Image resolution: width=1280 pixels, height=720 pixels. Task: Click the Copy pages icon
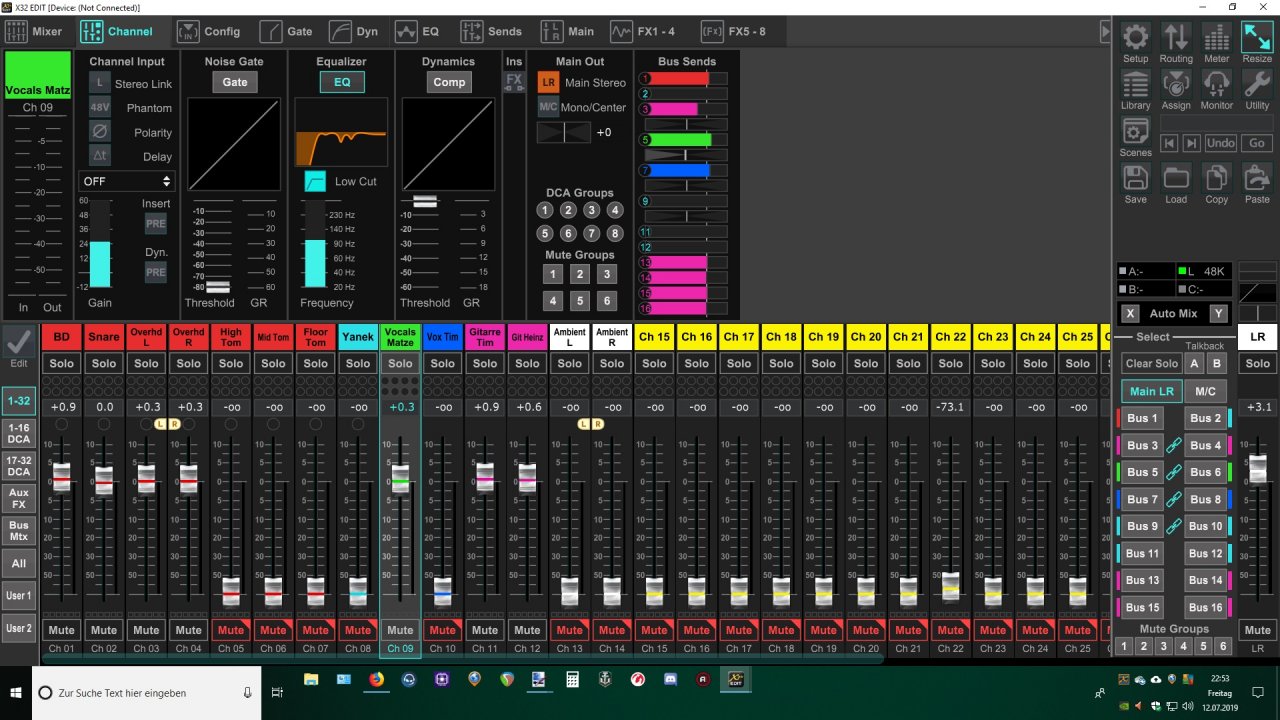(x=1217, y=179)
